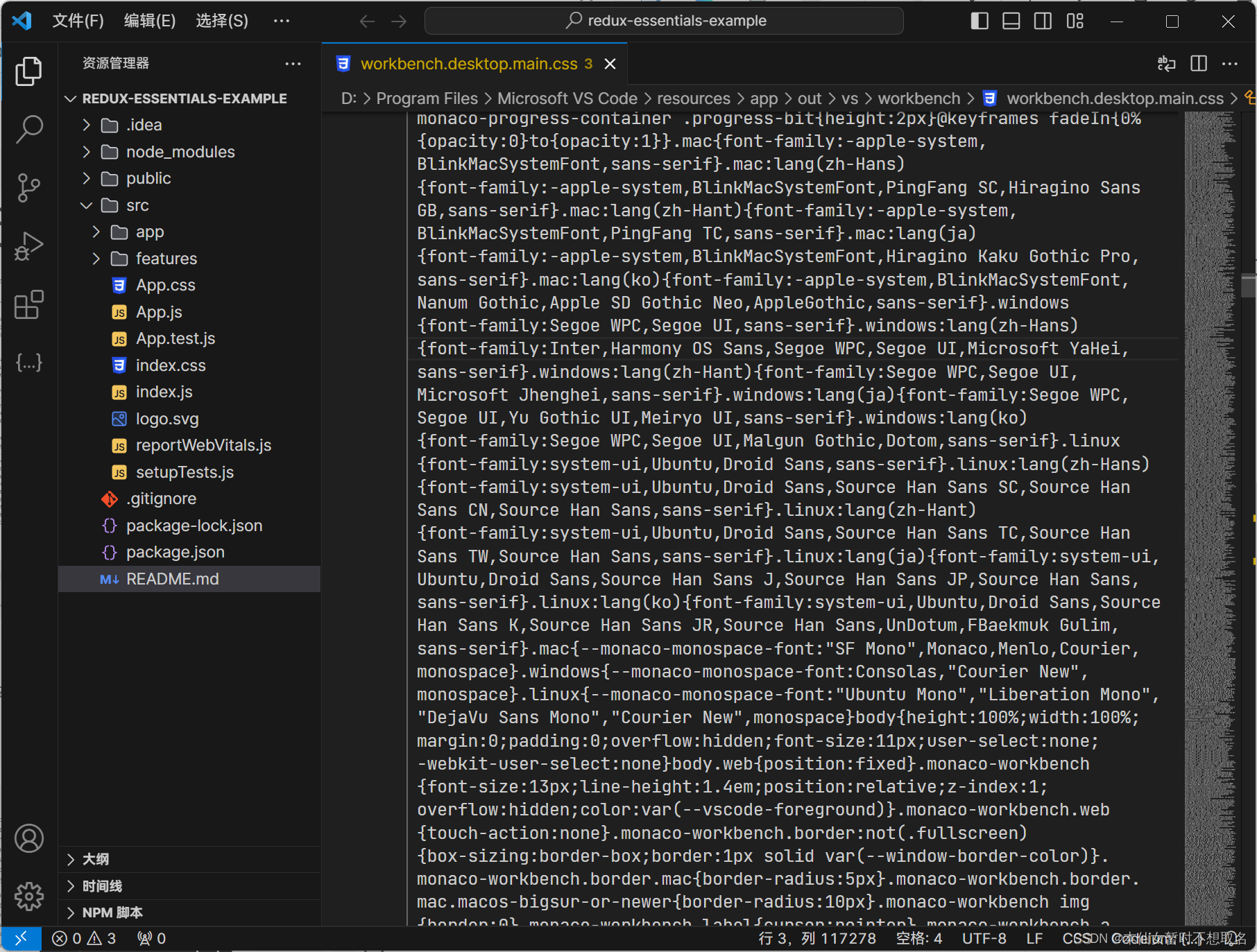Click 'Program Files' in breadcrumb path
This screenshot has height=952, width=1257.
tap(427, 98)
